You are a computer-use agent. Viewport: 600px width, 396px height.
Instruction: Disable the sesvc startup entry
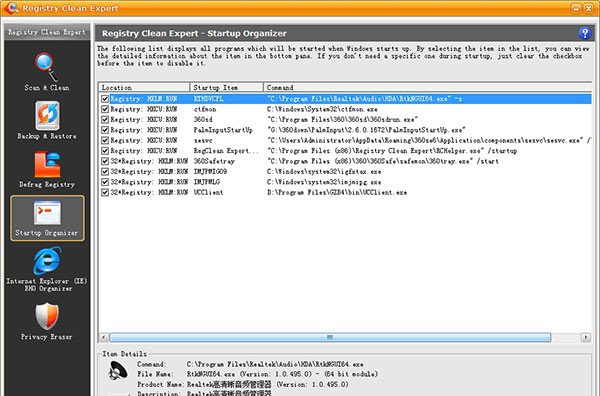coord(105,140)
